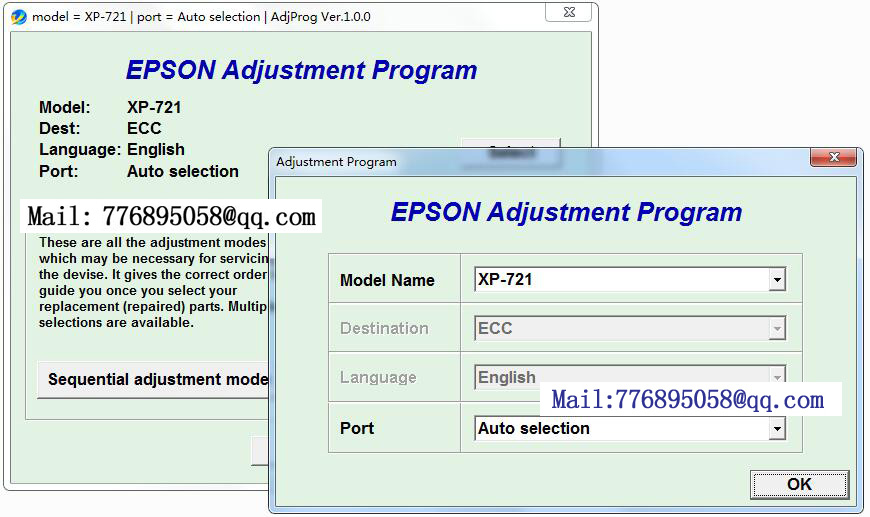Click the main window's 'Auto selection' port value

click(183, 171)
